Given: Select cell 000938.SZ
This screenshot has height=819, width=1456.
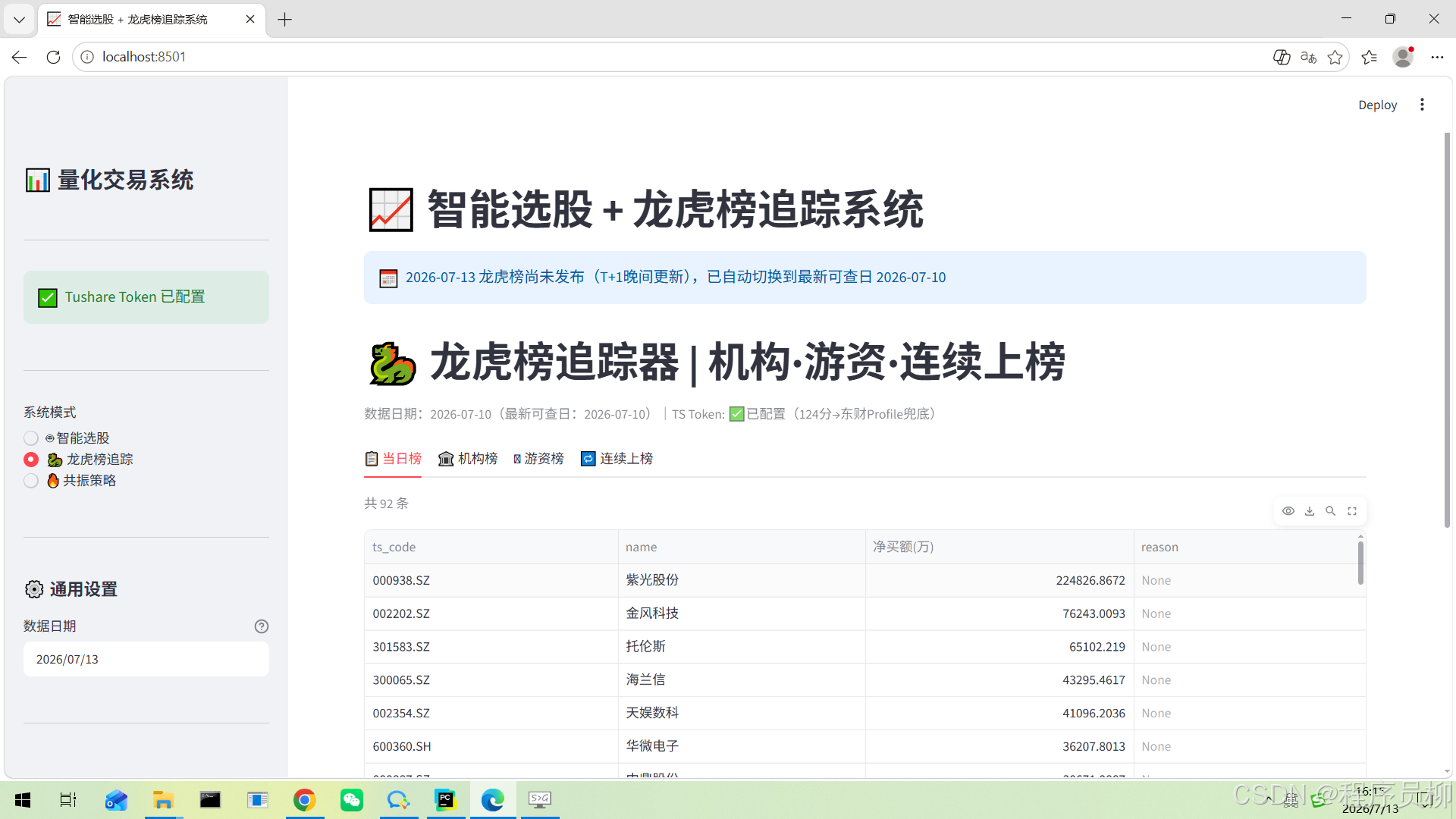Looking at the screenshot, I should click(x=491, y=580).
